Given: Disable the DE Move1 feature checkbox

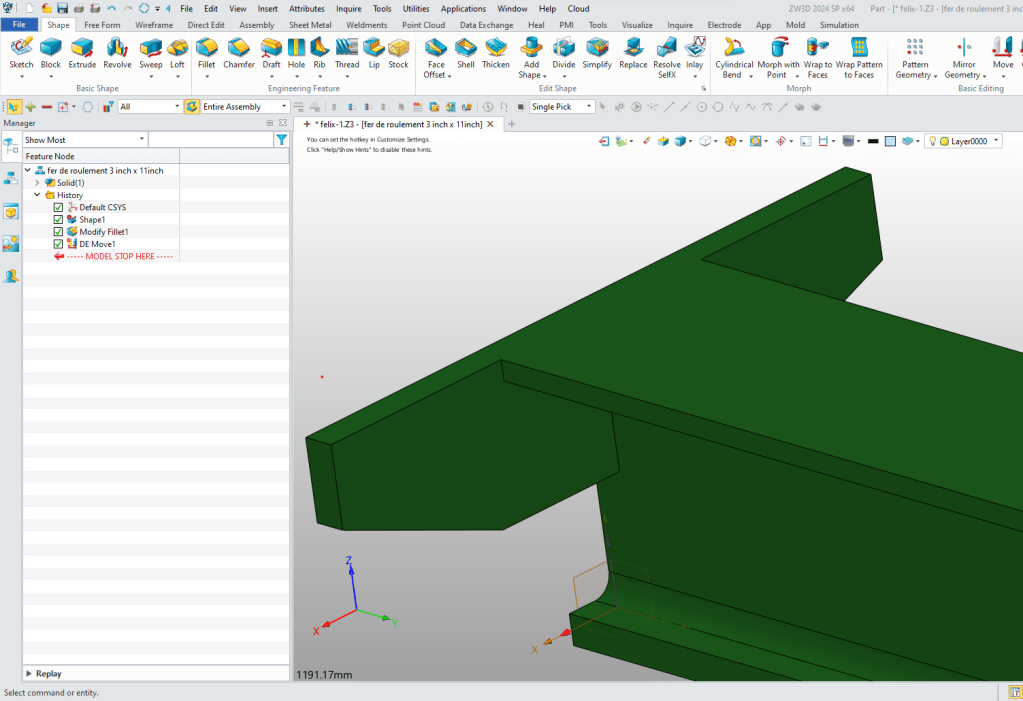Looking at the screenshot, I should (x=58, y=244).
